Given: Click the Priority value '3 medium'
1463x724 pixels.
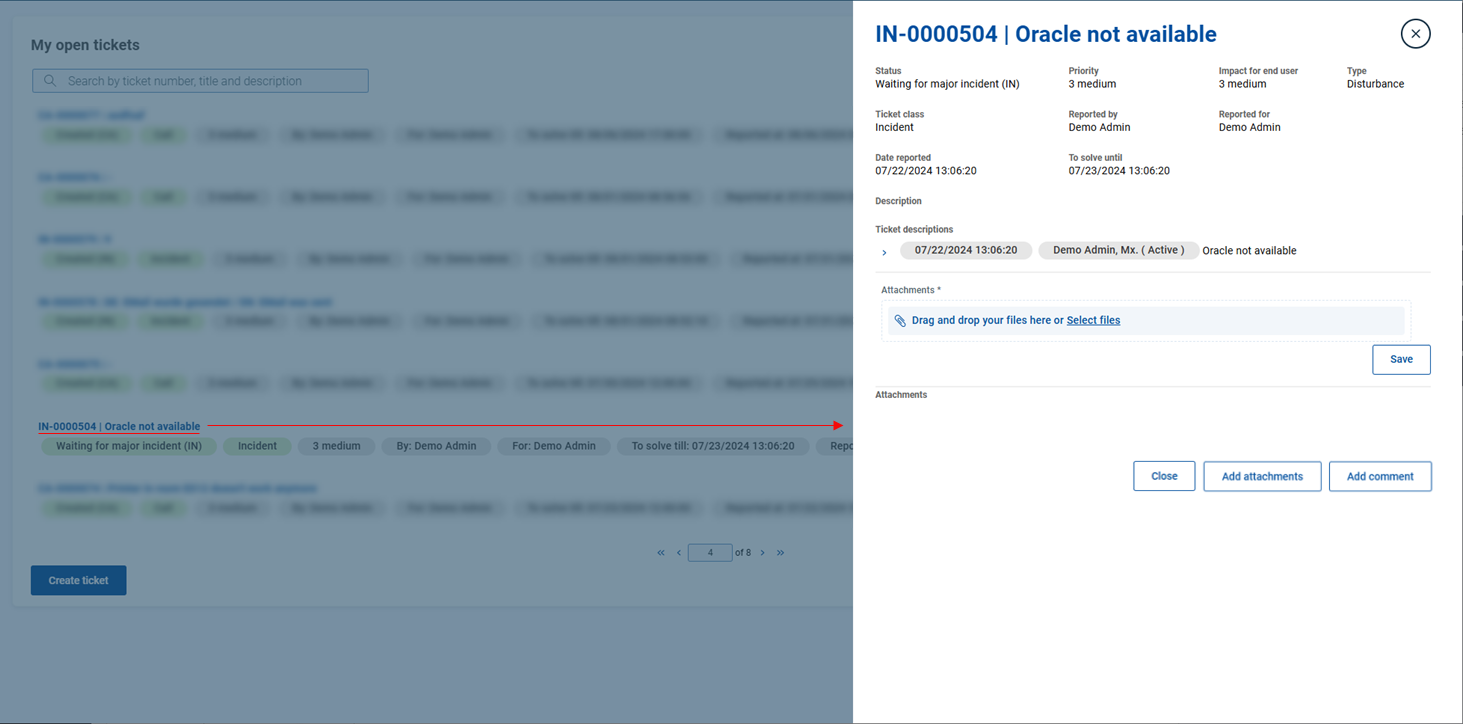Looking at the screenshot, I should pyautogui.click(x=1092, y=84).
